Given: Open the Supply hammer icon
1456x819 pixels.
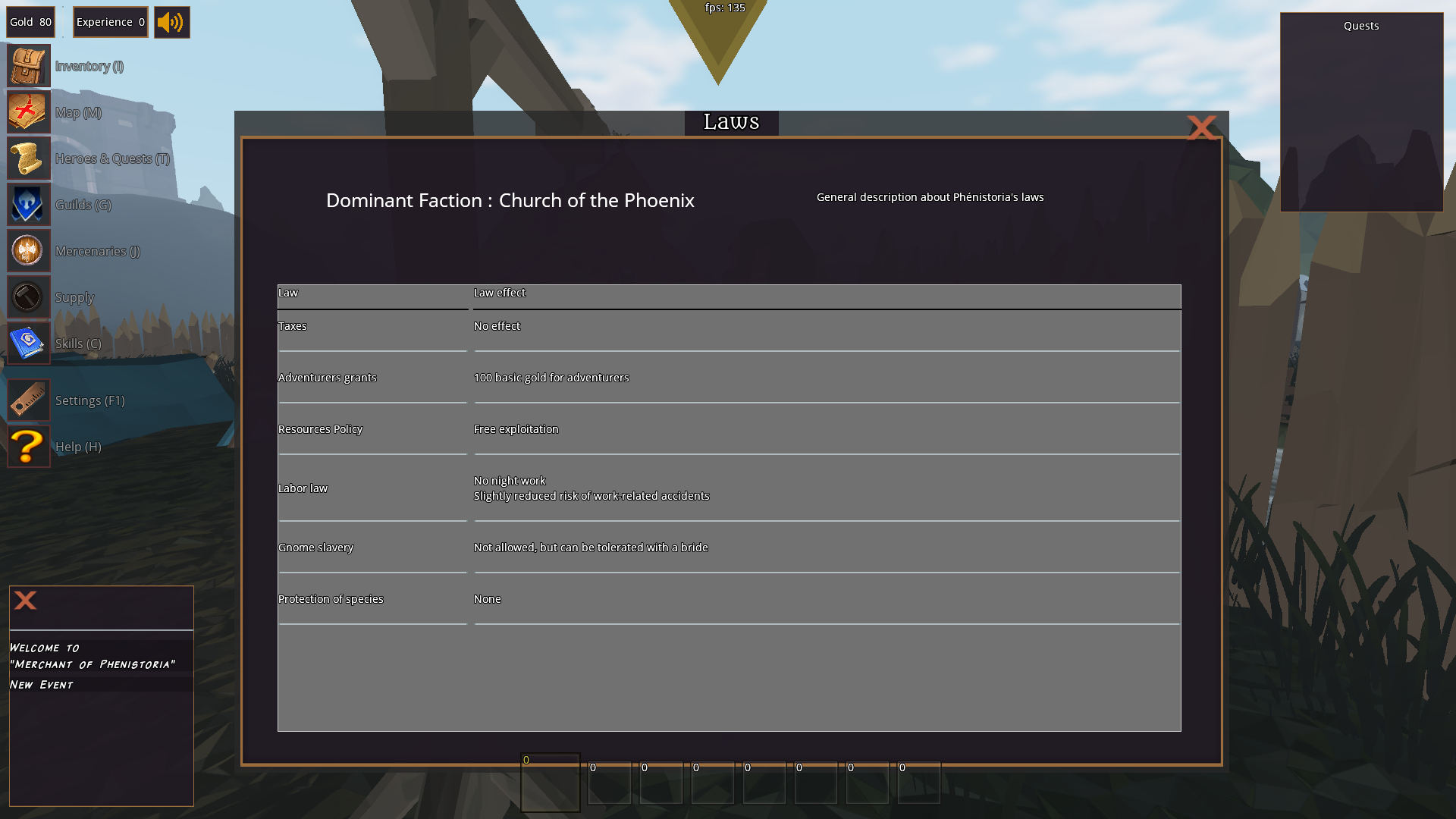Looking at the screenshot, I should pyautogui.click(x=29, y=297).
